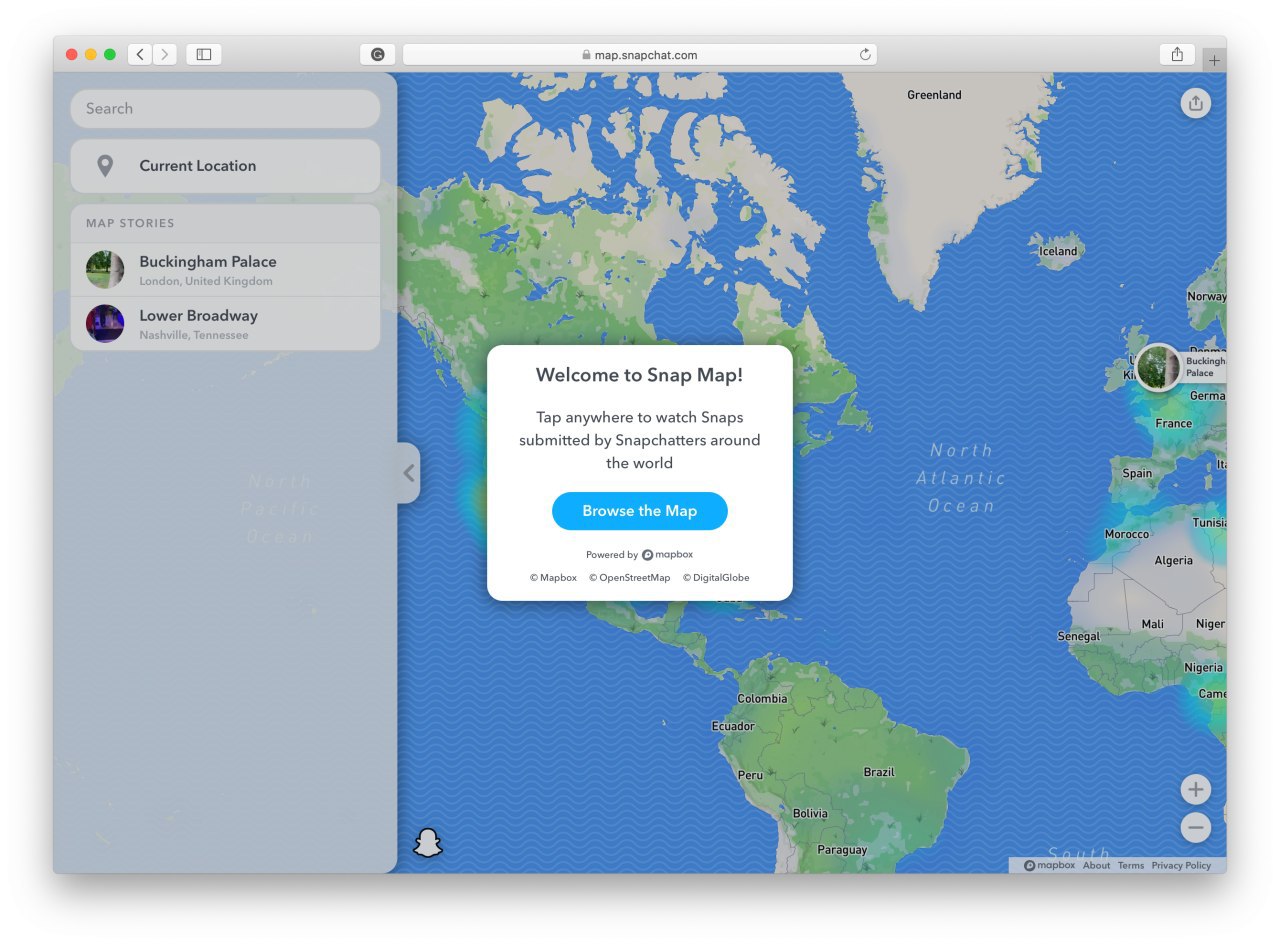Open the Privacy Policy link
Screen dimensions: 1280x944
(x=1181, y=866)
